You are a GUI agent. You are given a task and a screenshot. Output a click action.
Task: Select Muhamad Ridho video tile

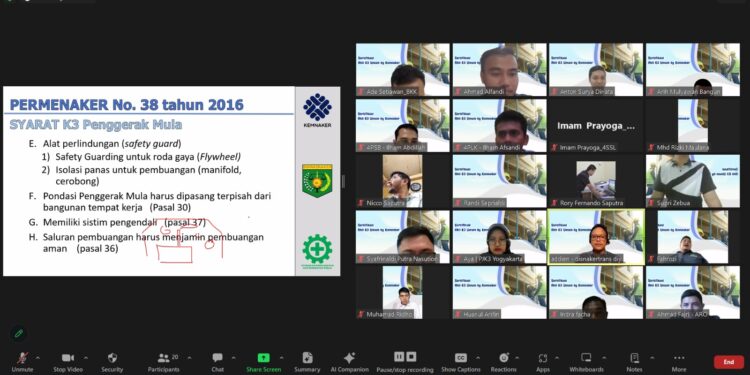[x=403, y=292]
